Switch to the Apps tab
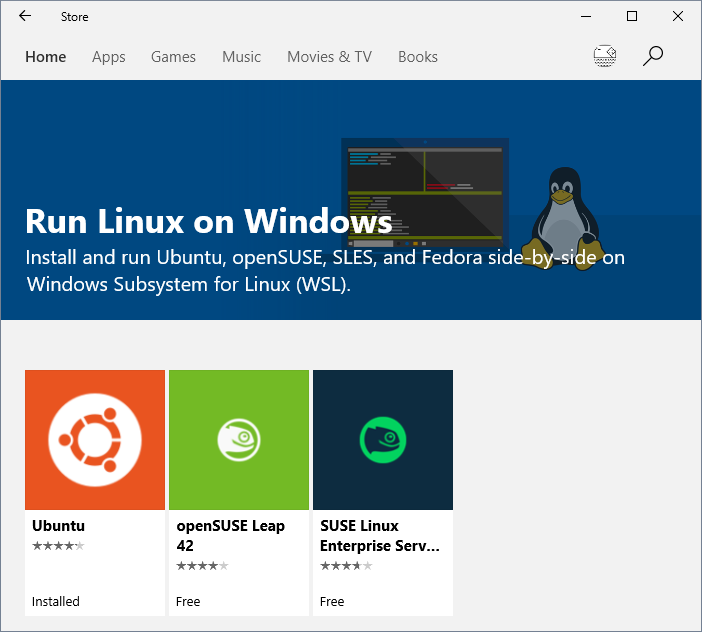Viewport: 702px width, 632px height. coord(109,57)
